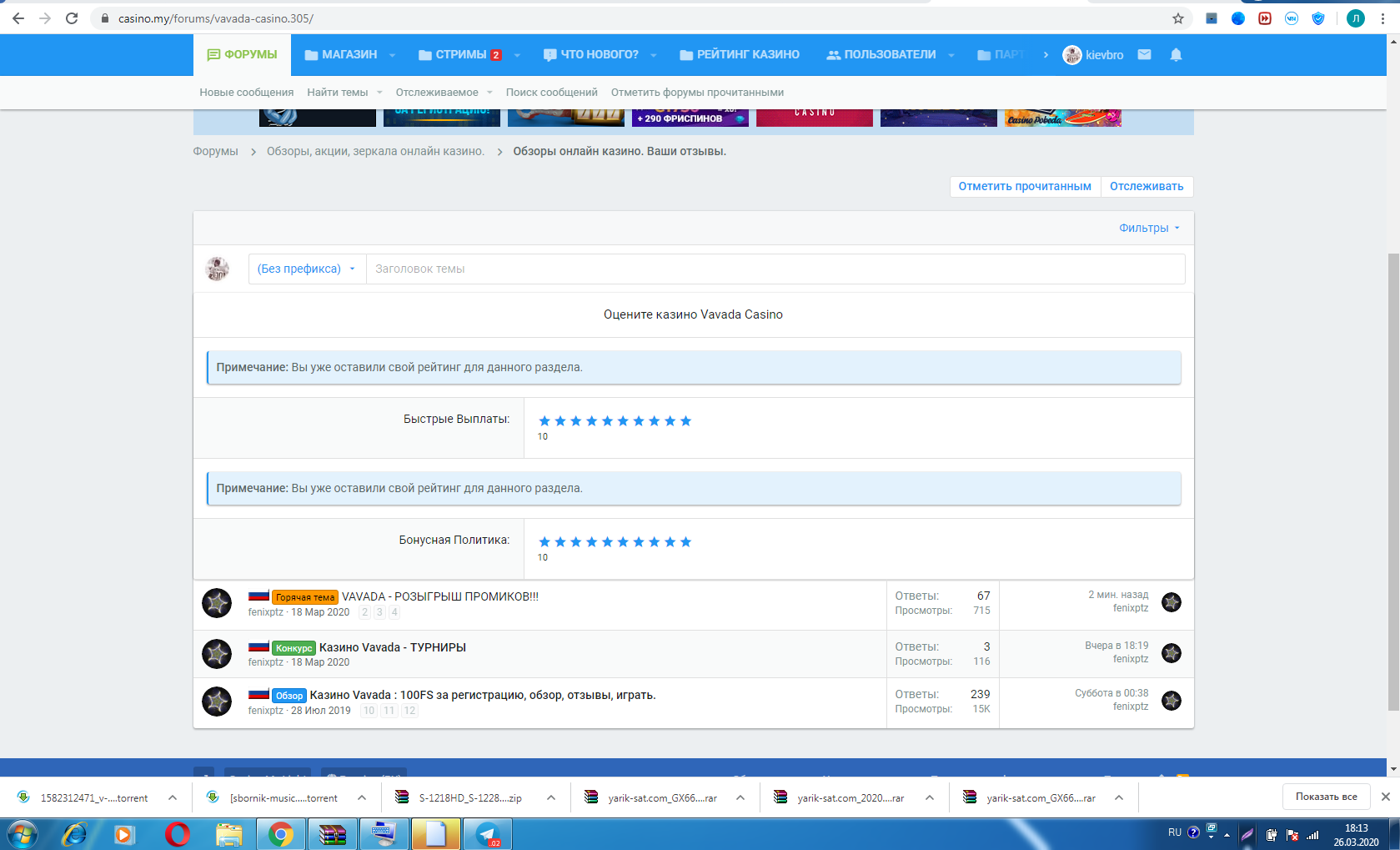This screenshot has height=850, width=1400.
Task: Click last poster avatar on РОЗЫГРЫШ ПРОМИКОВ row
Action: pyautogui.click(x=1172, y=602)
